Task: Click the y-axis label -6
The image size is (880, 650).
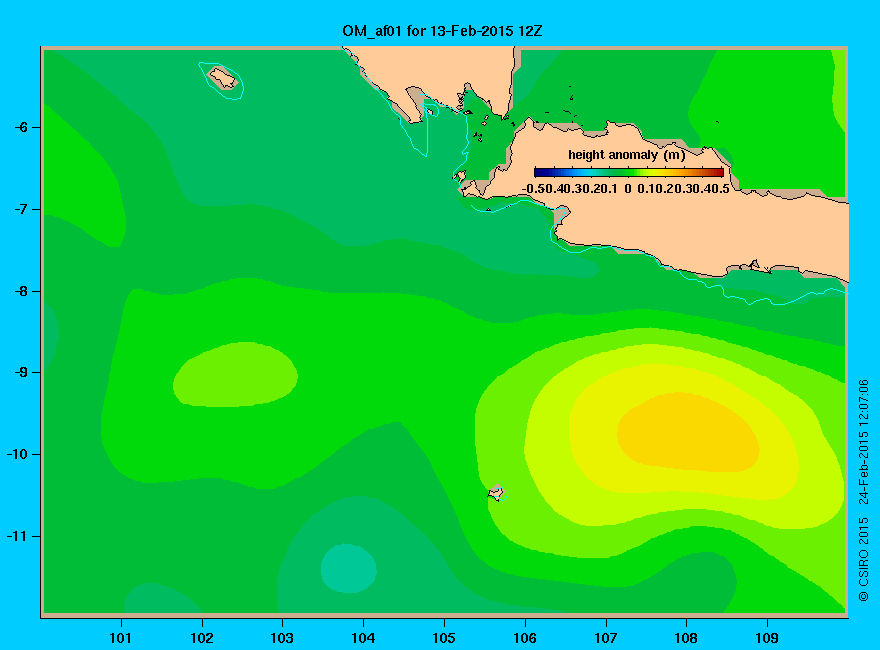Action: coord(21,127)
